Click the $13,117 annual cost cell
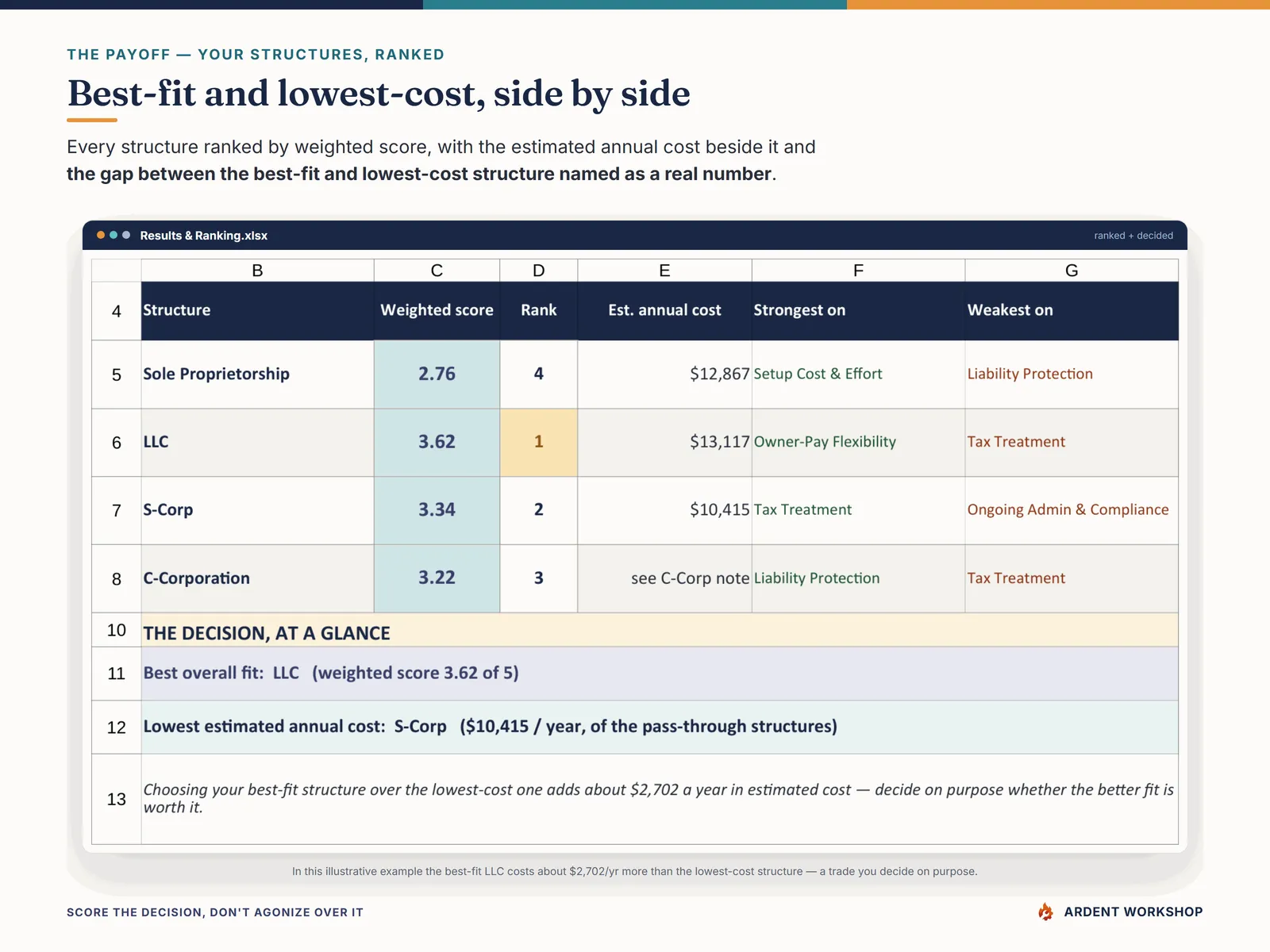The width and height of the screenshot is (1270, 952). point(664,443)
